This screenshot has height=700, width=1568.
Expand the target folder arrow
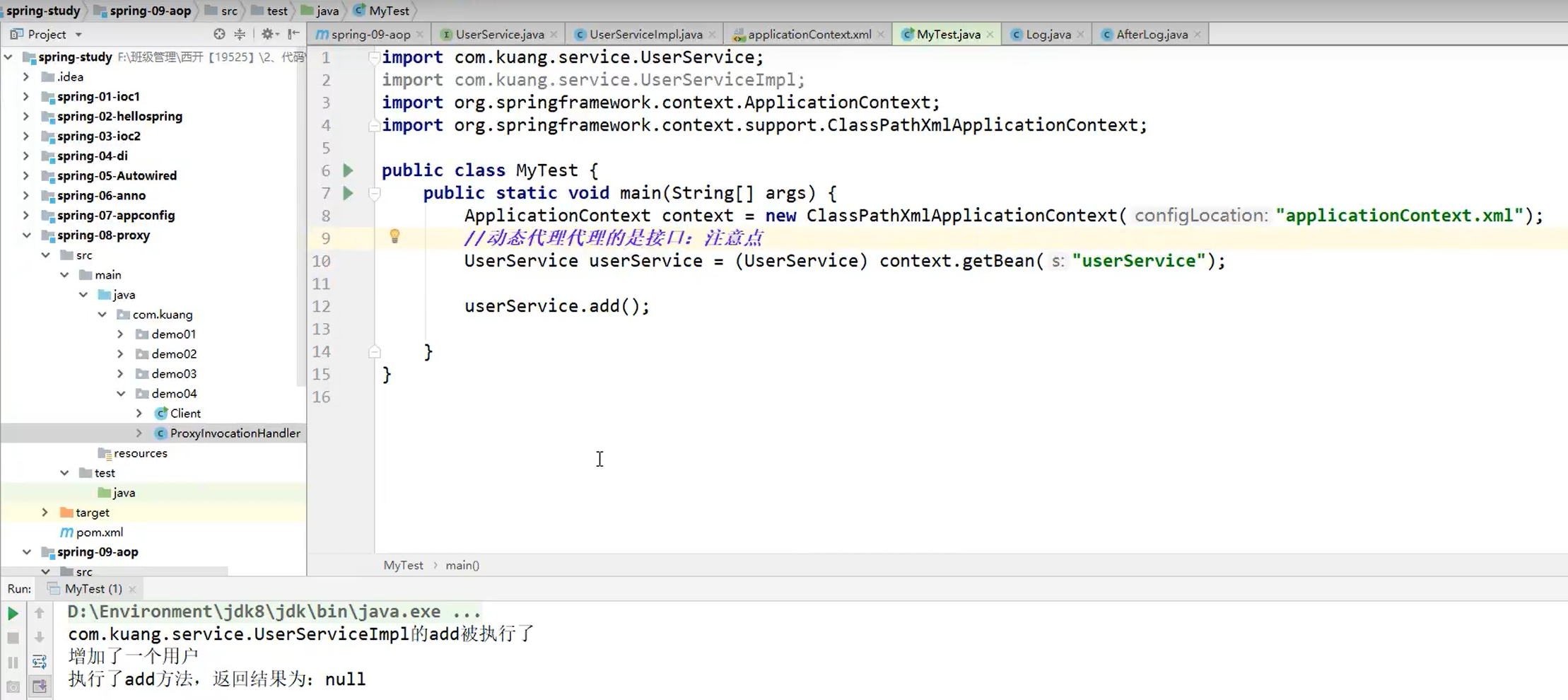coord(45,513)
